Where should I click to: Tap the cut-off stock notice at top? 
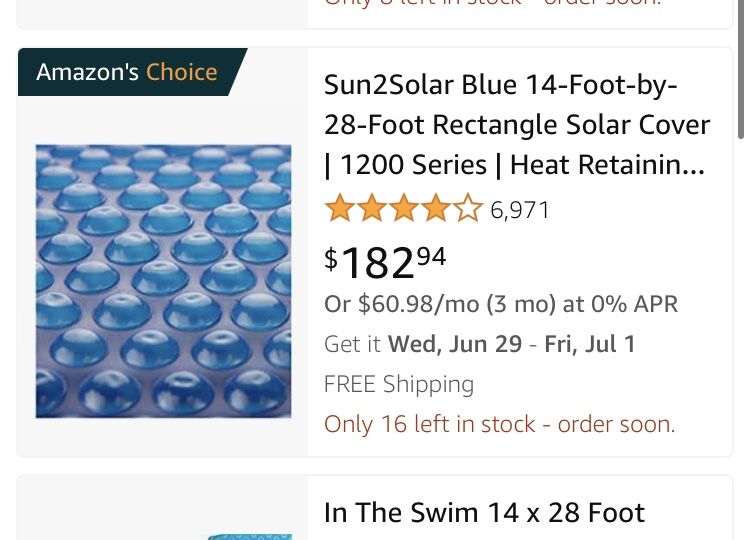[492, 3]
